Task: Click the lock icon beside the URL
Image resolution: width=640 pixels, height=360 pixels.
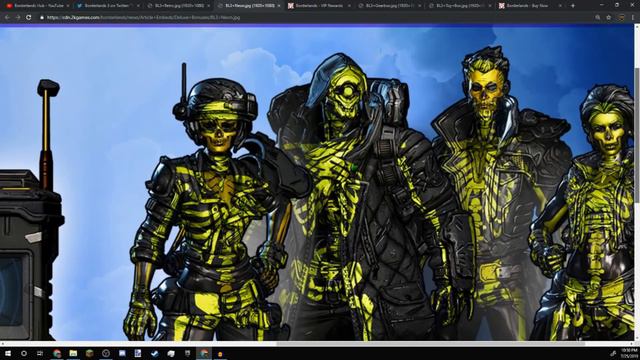Action: point(42,18)
